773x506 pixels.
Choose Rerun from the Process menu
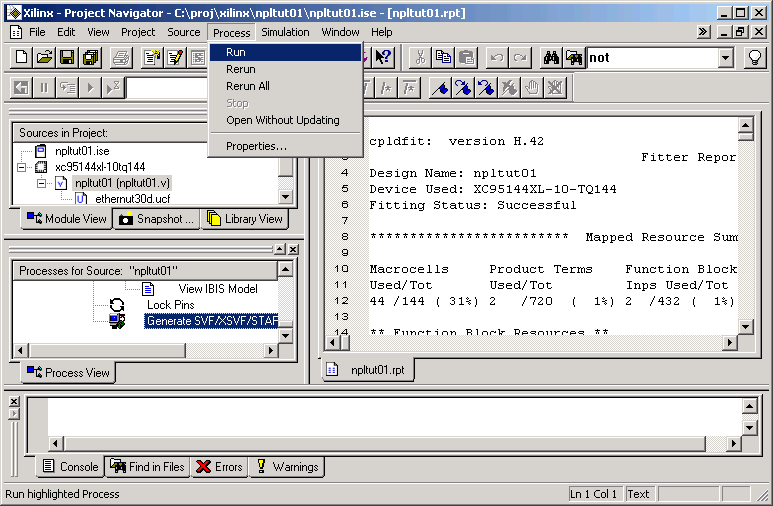[x=285, y=69]
